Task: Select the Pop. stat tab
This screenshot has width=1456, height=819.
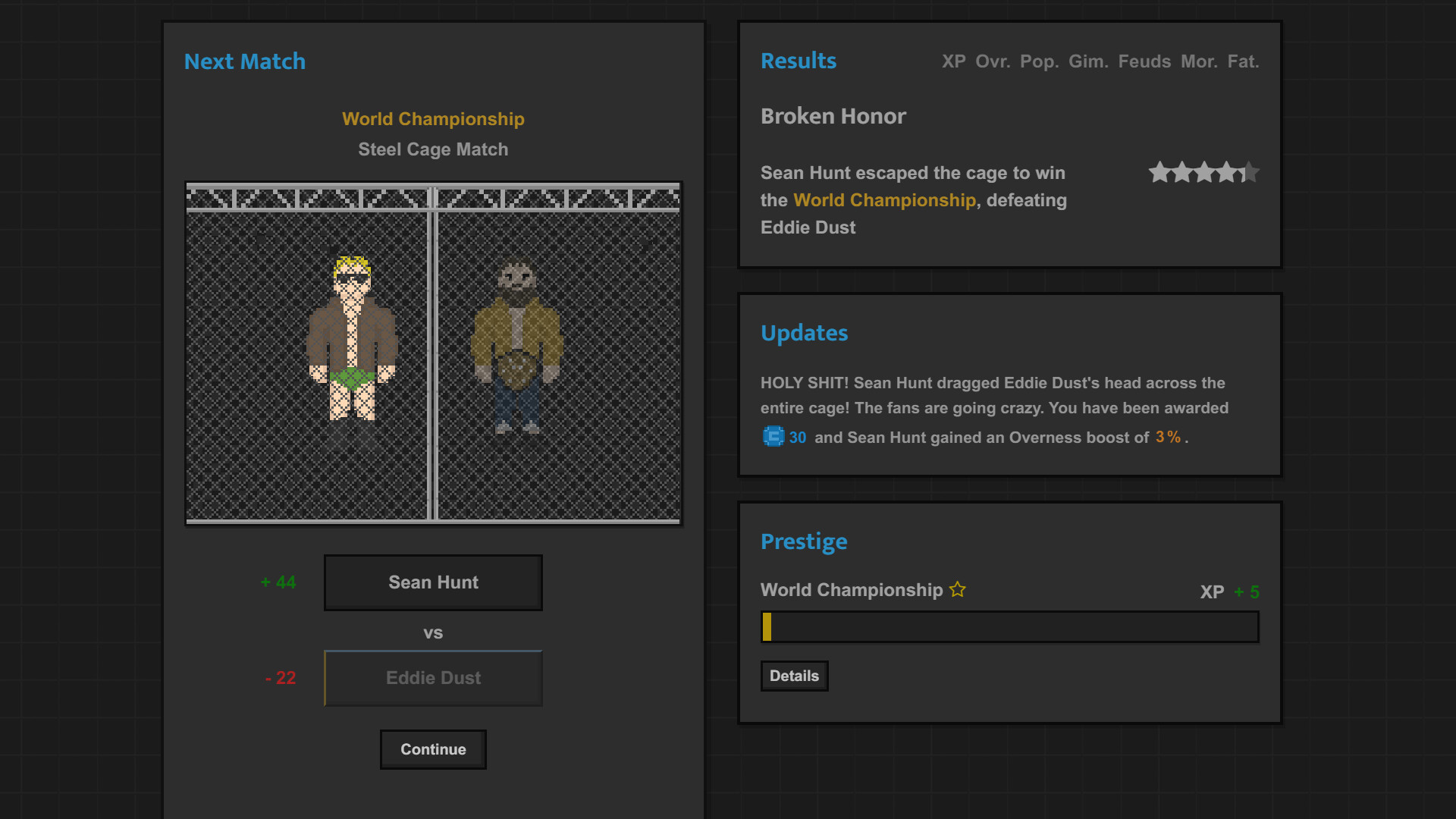Action: [1039, 61]
